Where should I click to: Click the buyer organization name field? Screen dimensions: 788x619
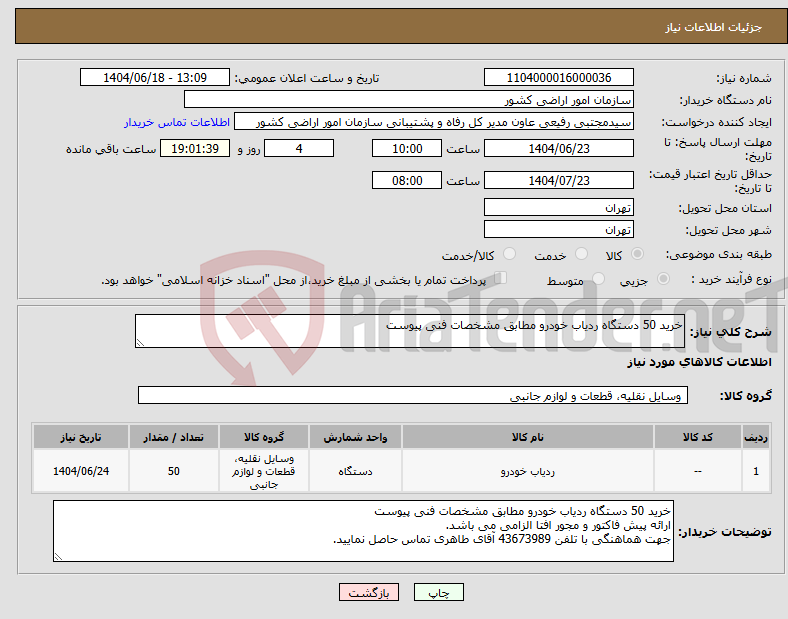[409, 99]
